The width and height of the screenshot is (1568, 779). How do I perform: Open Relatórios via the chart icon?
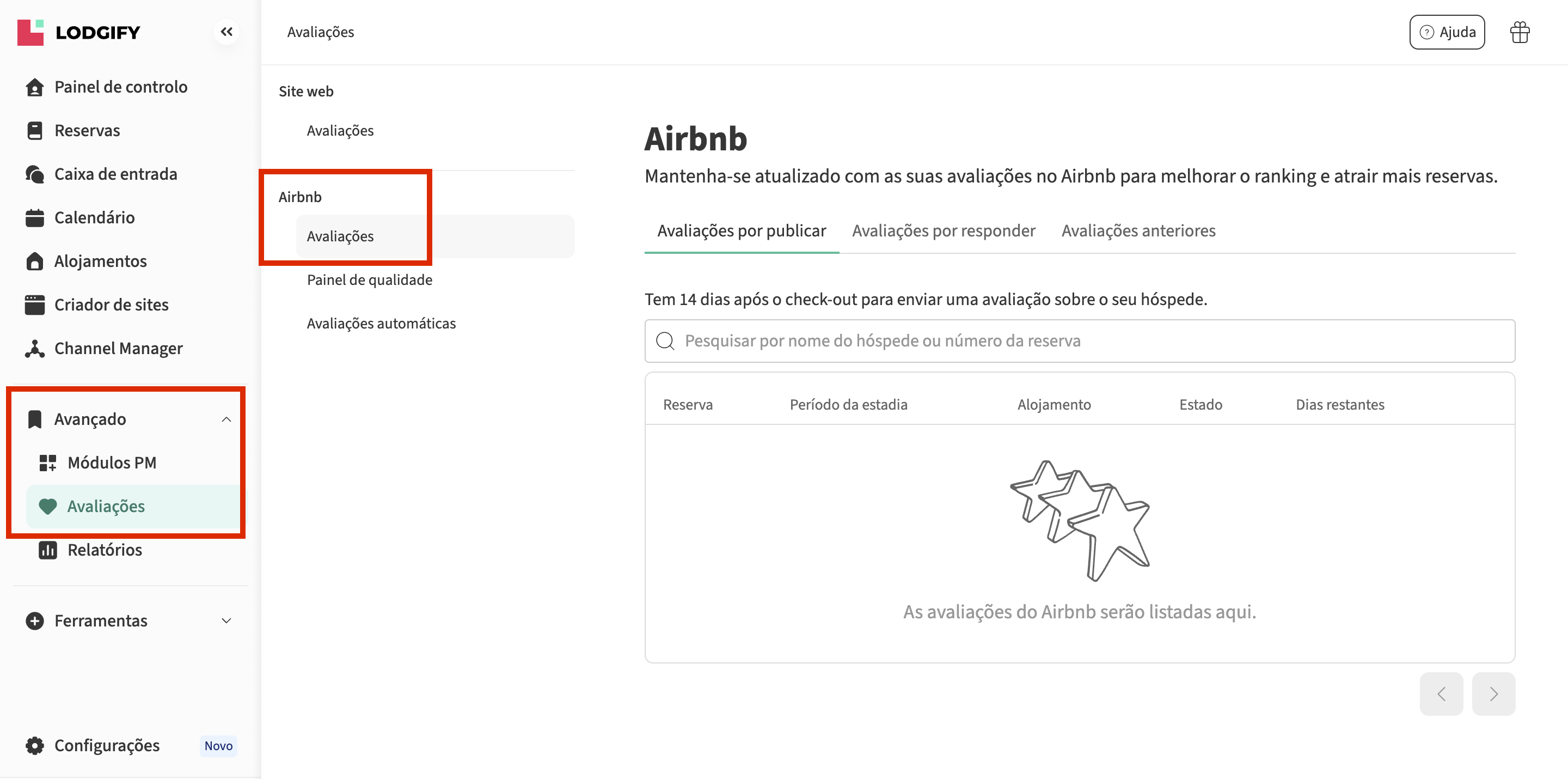tap(47, 550)
